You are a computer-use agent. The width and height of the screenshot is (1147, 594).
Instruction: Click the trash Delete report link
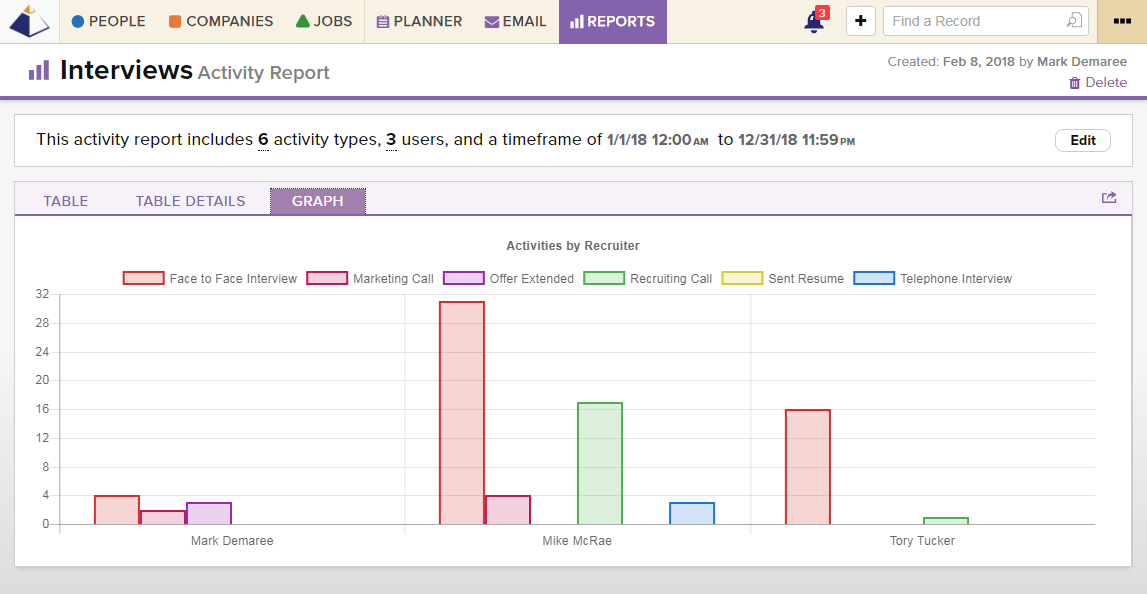point(1097,83)
